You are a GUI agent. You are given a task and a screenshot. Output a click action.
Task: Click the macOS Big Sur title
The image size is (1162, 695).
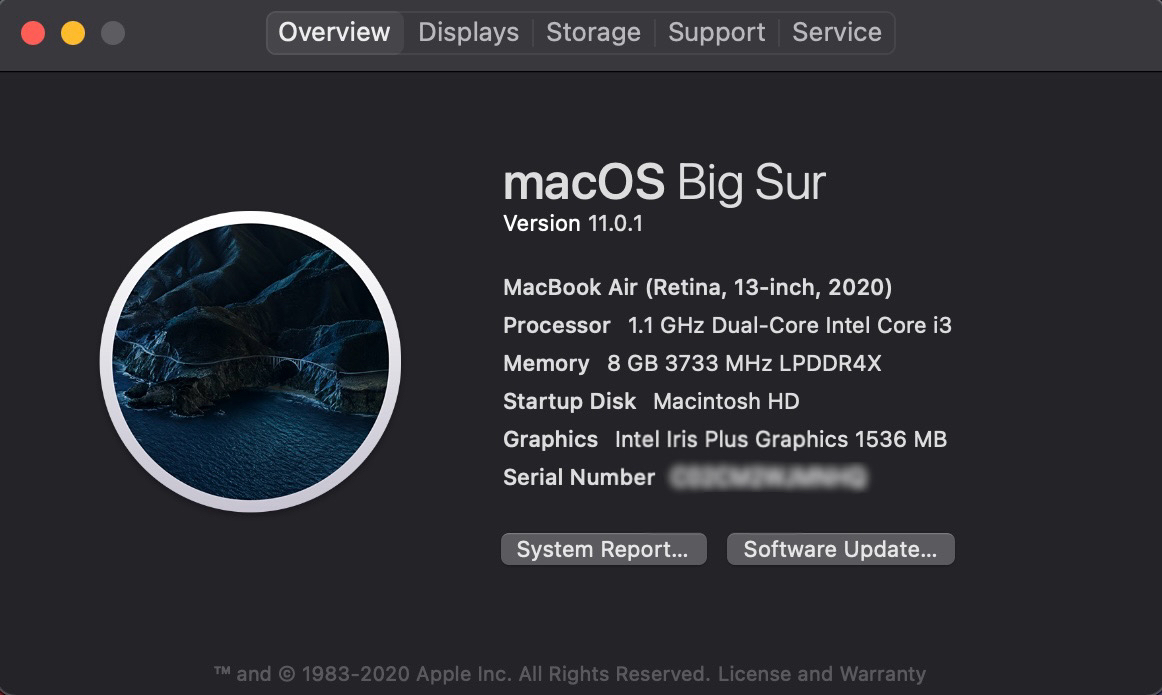point(664,182)
